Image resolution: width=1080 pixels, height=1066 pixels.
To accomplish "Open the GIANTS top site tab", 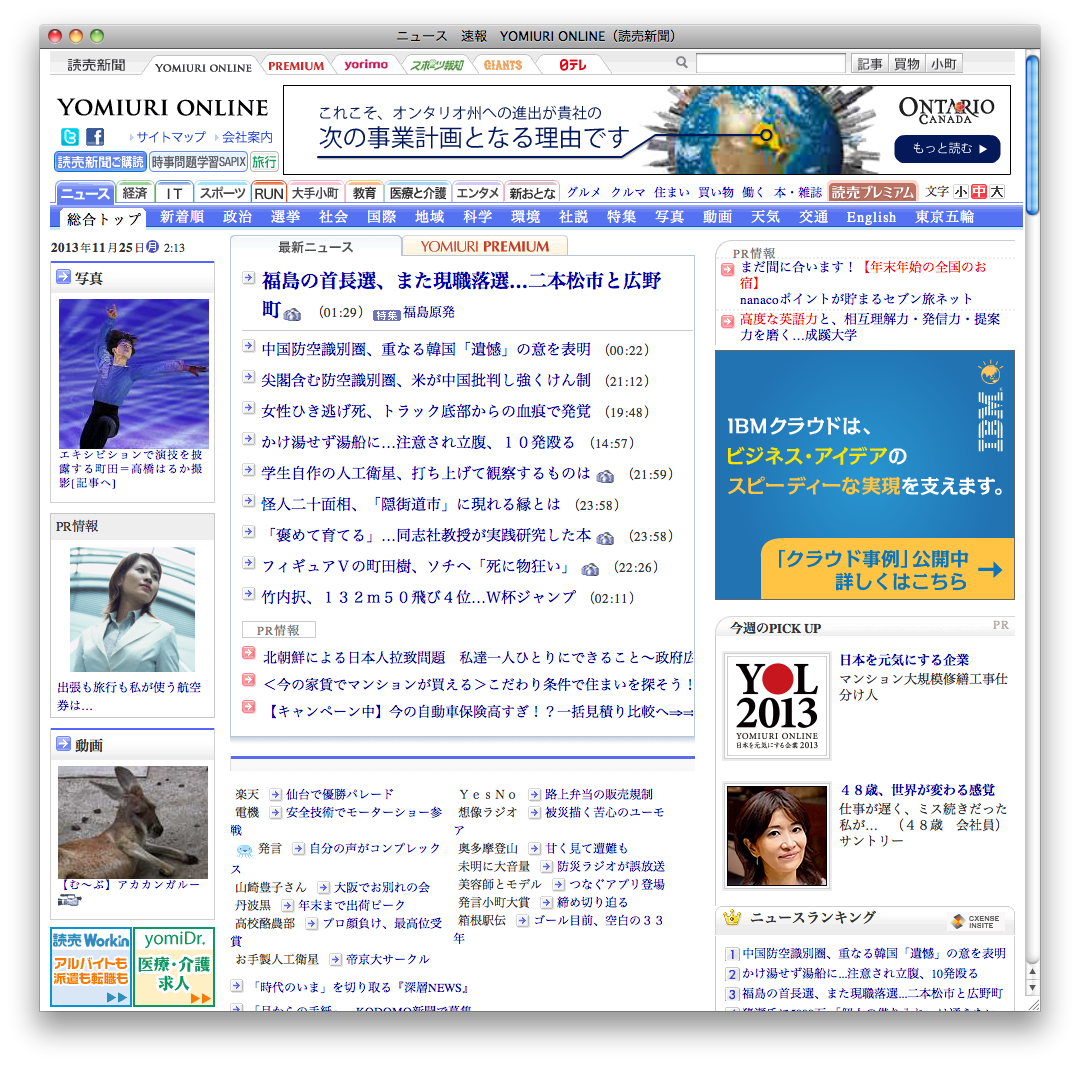I will tap(503, 65).
